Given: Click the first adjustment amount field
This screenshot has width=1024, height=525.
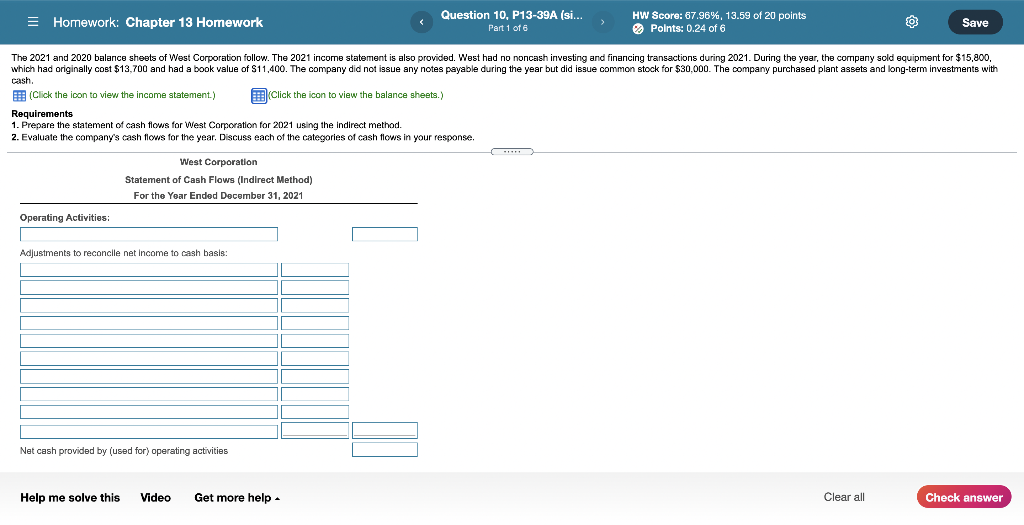Looking at the screenshot, I should [315, 270].
